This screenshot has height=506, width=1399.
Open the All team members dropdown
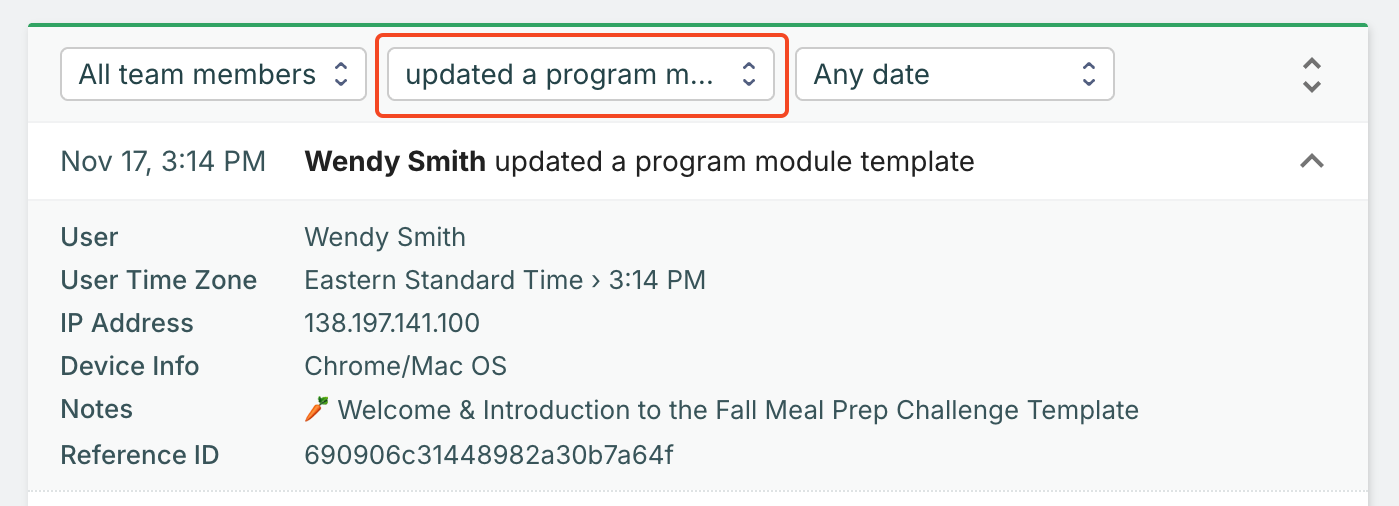coord(212,75)
